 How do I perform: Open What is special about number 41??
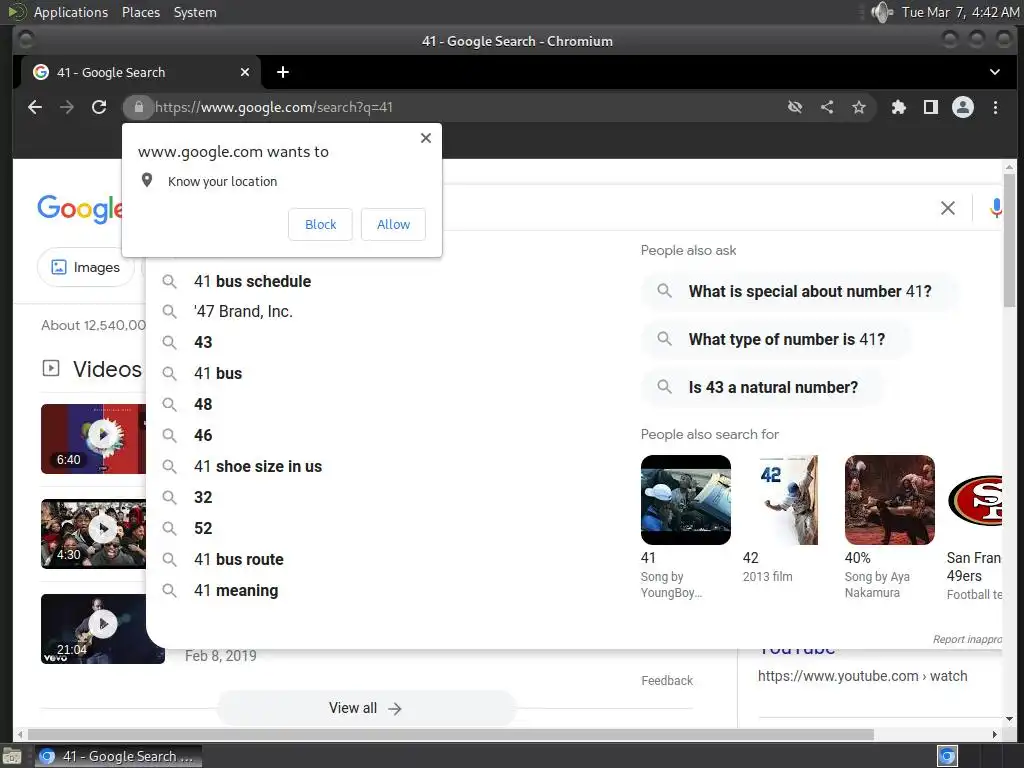tap(799, 291)
